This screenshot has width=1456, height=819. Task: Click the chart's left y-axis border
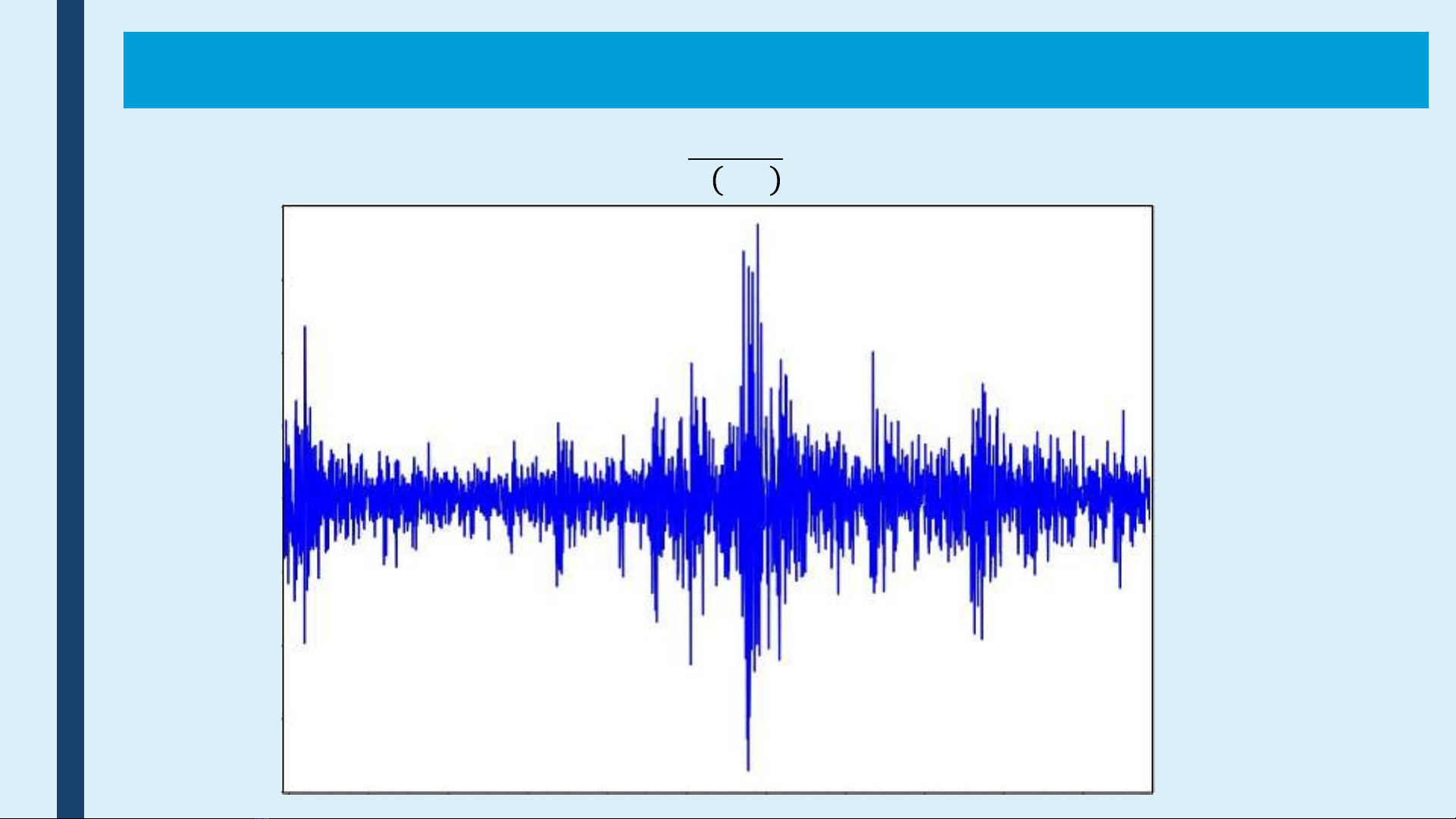[283, 500]
